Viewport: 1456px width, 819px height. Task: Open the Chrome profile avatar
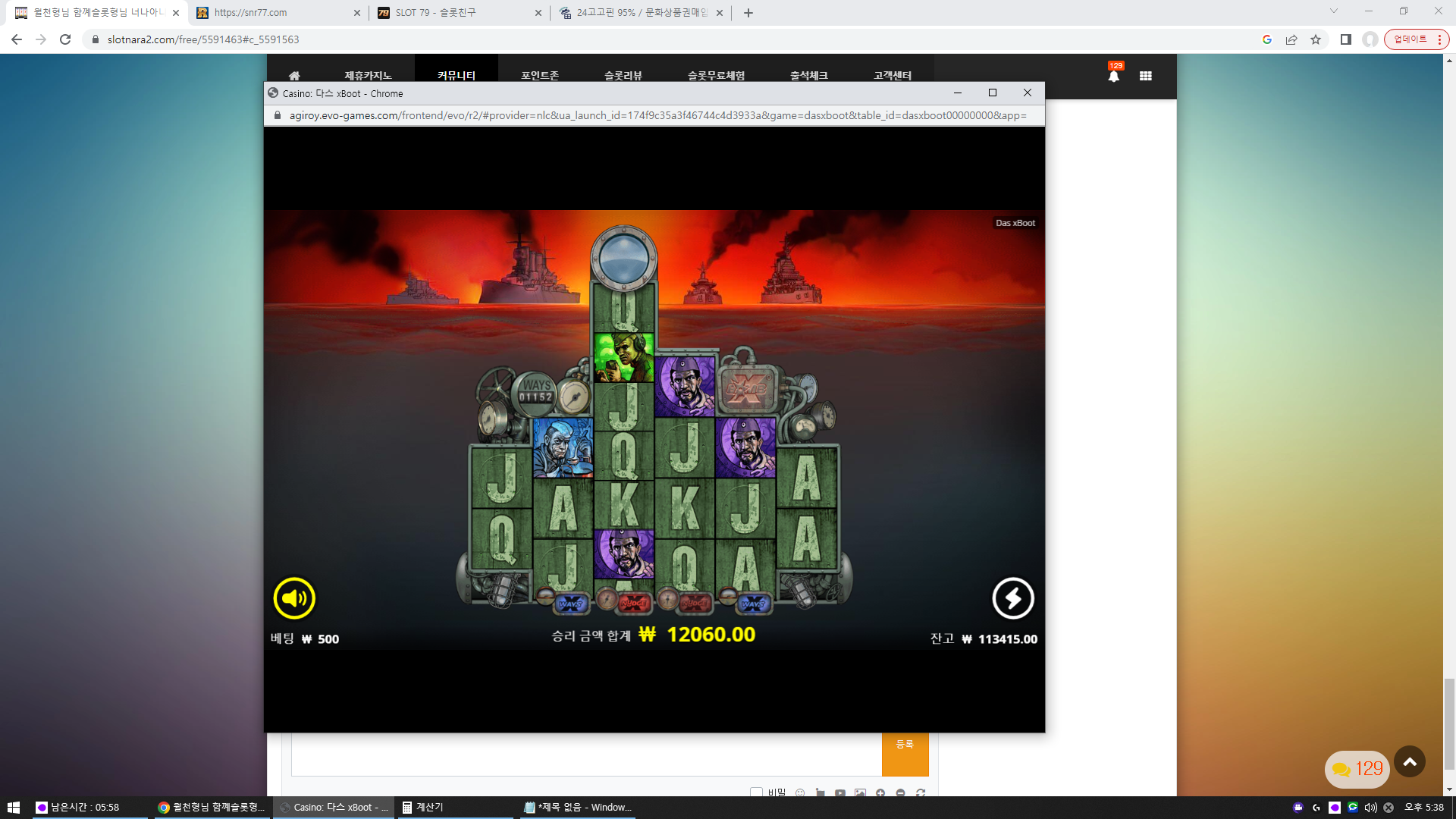click(1370, 39)
